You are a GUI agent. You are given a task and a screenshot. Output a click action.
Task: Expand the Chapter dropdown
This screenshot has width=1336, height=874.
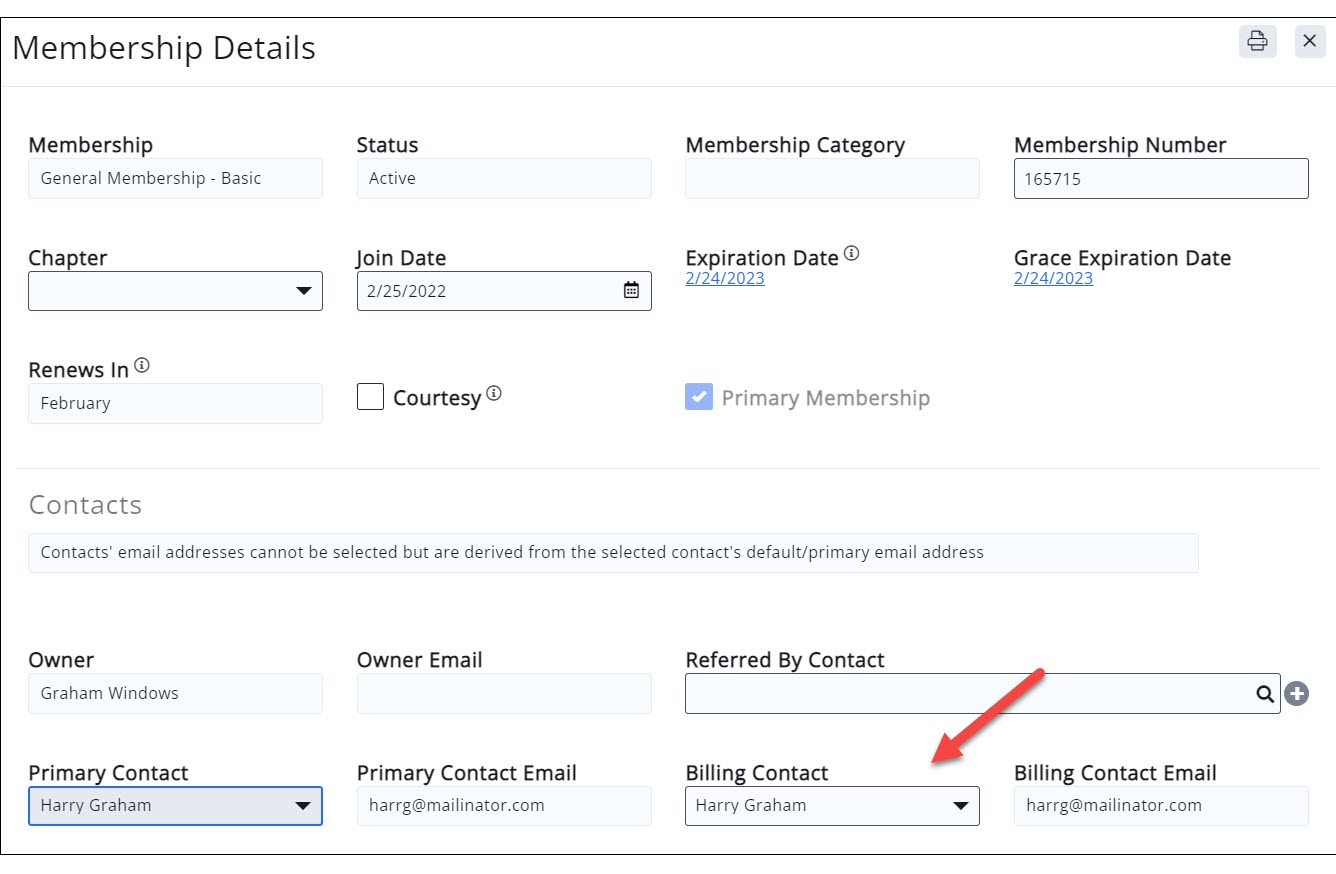coord(175,291)
